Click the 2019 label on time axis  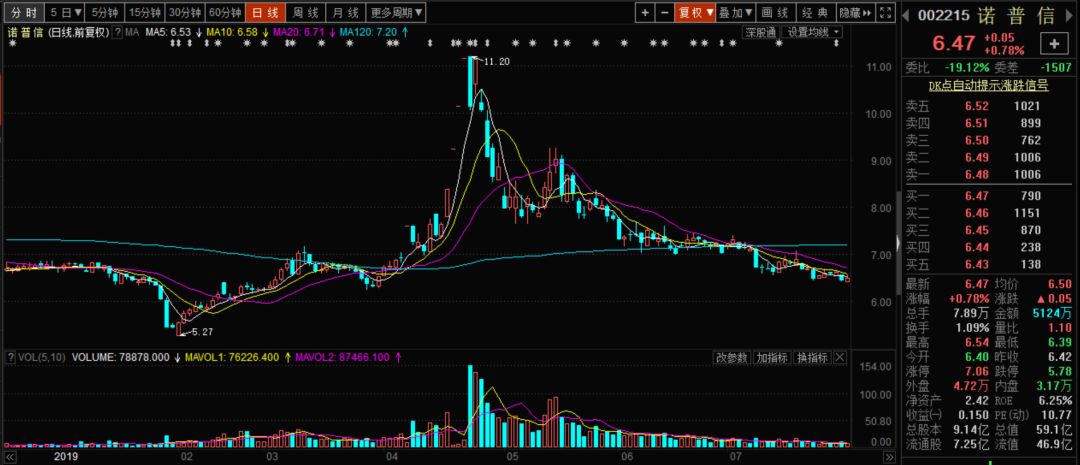tap(66, 457)
